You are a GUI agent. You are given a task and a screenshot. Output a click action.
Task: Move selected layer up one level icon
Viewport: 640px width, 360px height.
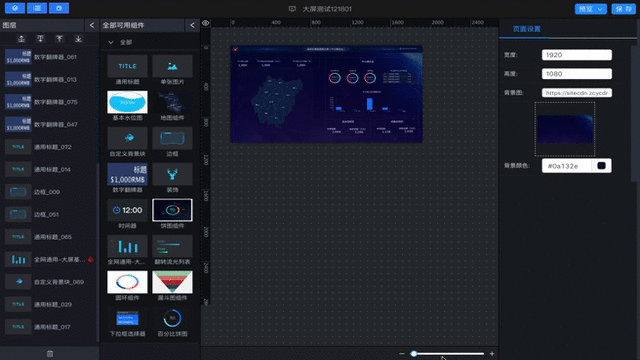click(21, 39)
